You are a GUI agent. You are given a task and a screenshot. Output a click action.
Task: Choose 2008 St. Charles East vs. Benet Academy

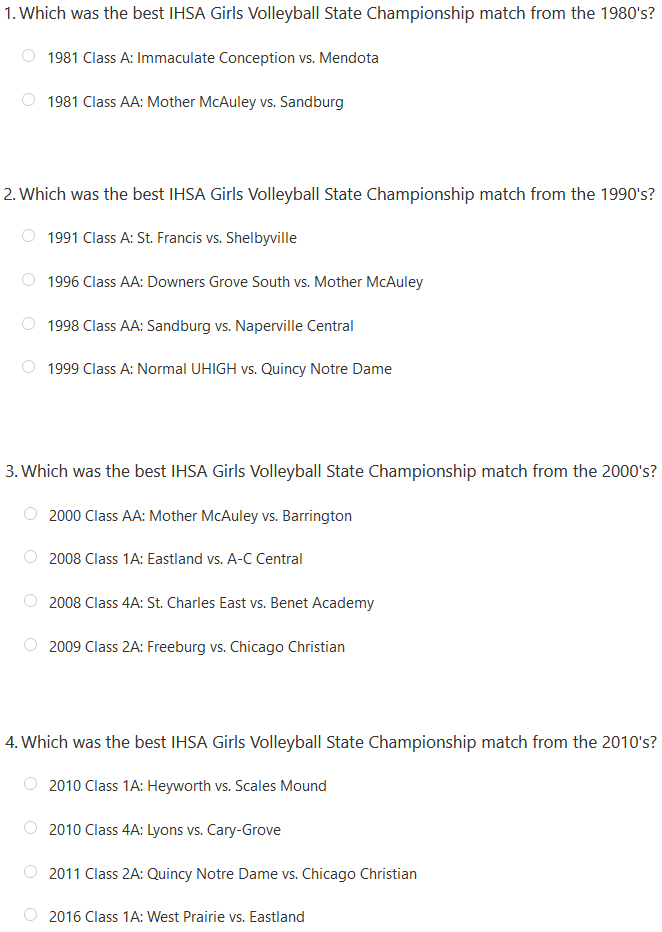[30, 601]
